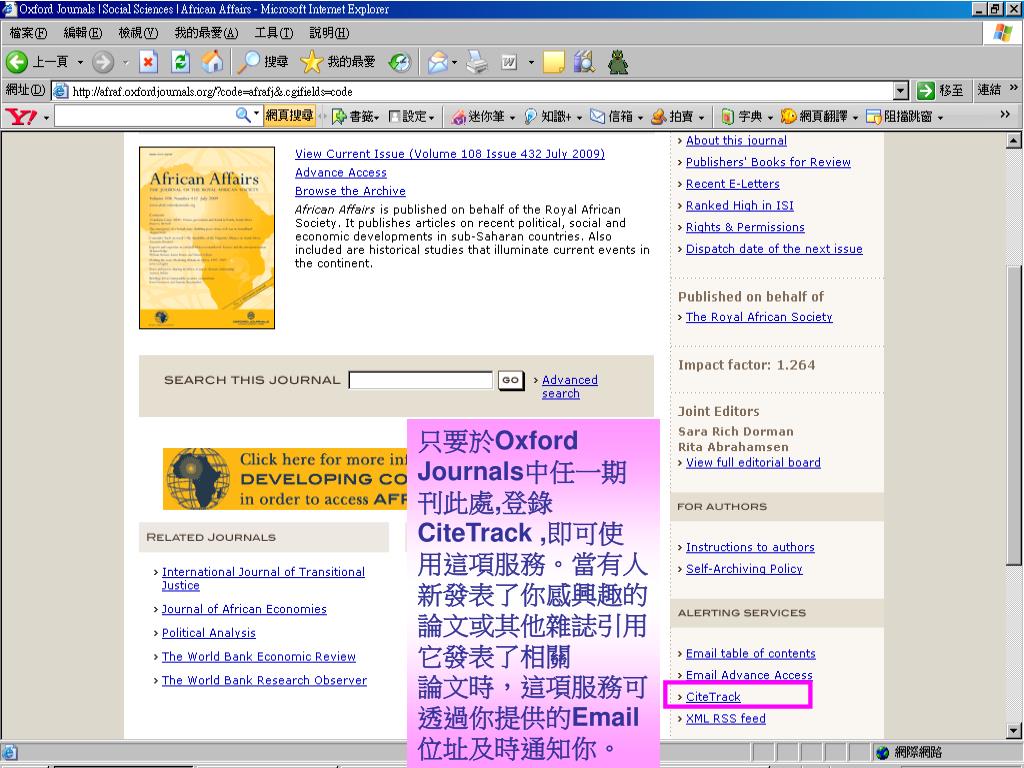Expand the Edit button dropdown arrow

531,63
